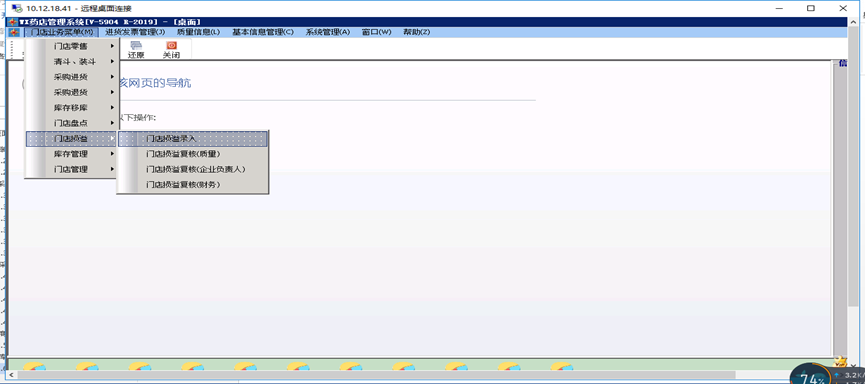Select the highlighted 门店损溢 menu entry

coord(72,139)
